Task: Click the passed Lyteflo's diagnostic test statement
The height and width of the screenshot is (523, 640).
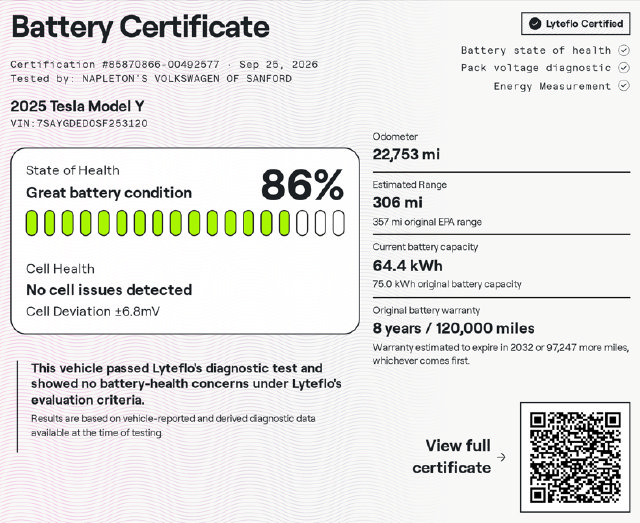Action: [187, 384]
